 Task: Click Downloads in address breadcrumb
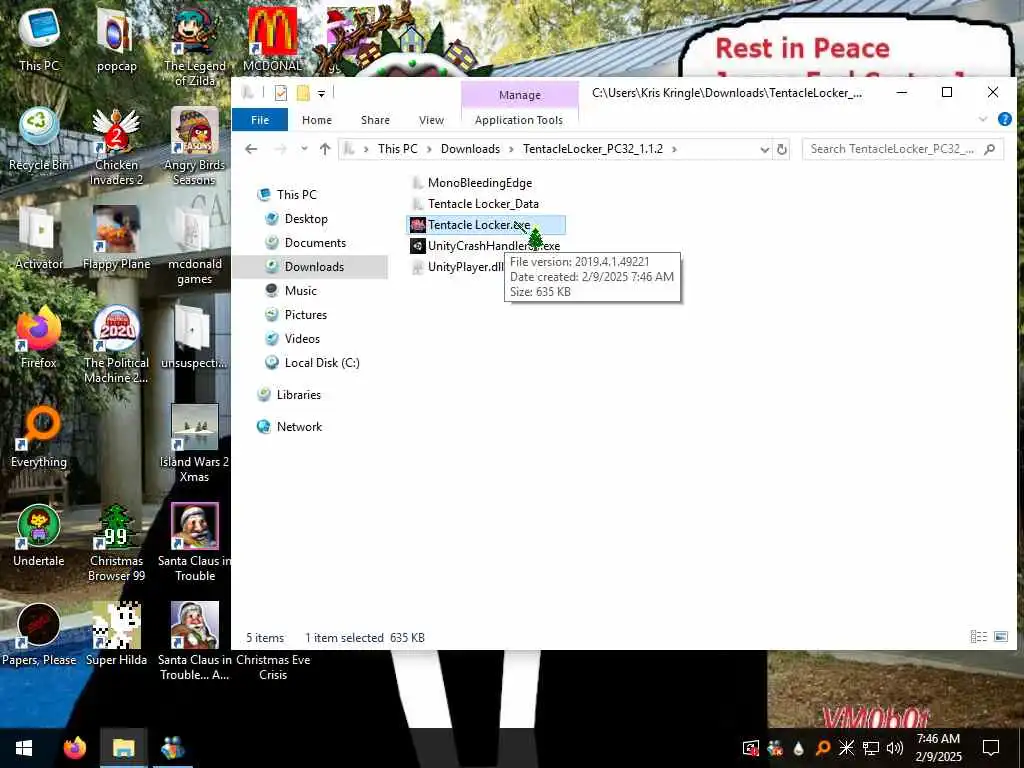[470, 149]
